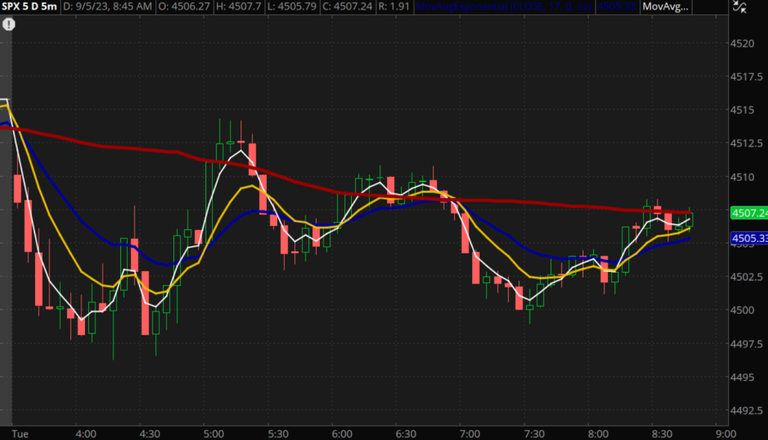
Task: Click the green 4507.24 last price bubble
Action: pyautogui.click(x=749, y=213)
